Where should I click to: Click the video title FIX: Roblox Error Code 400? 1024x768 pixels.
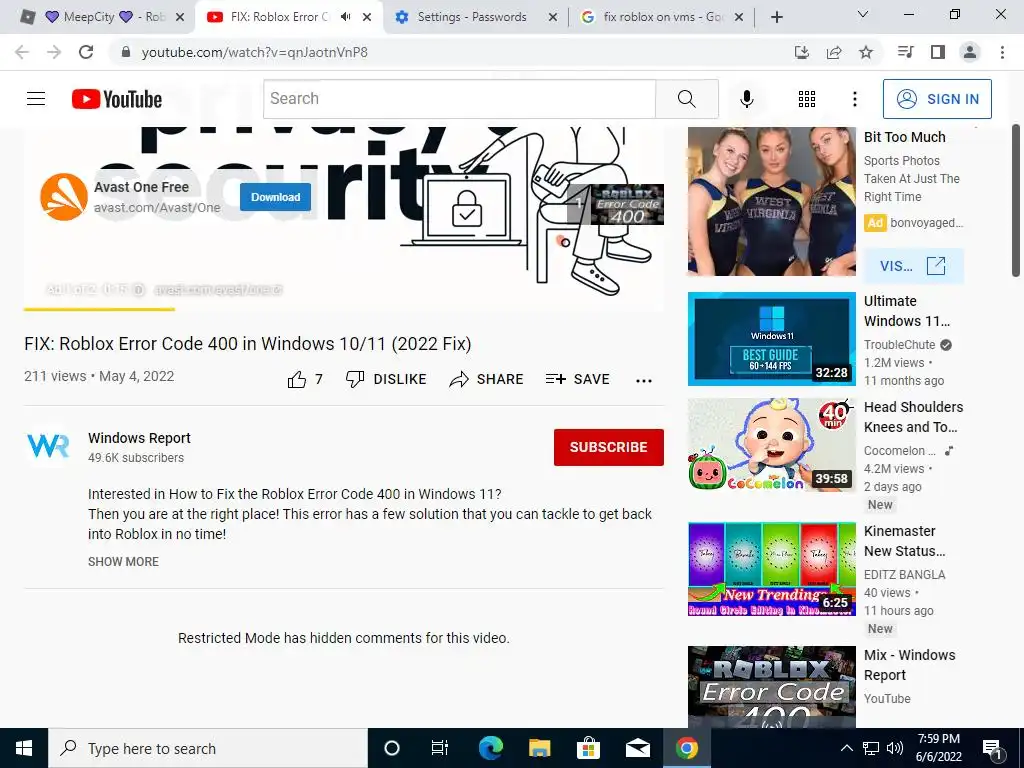click(x=248, y=344)
